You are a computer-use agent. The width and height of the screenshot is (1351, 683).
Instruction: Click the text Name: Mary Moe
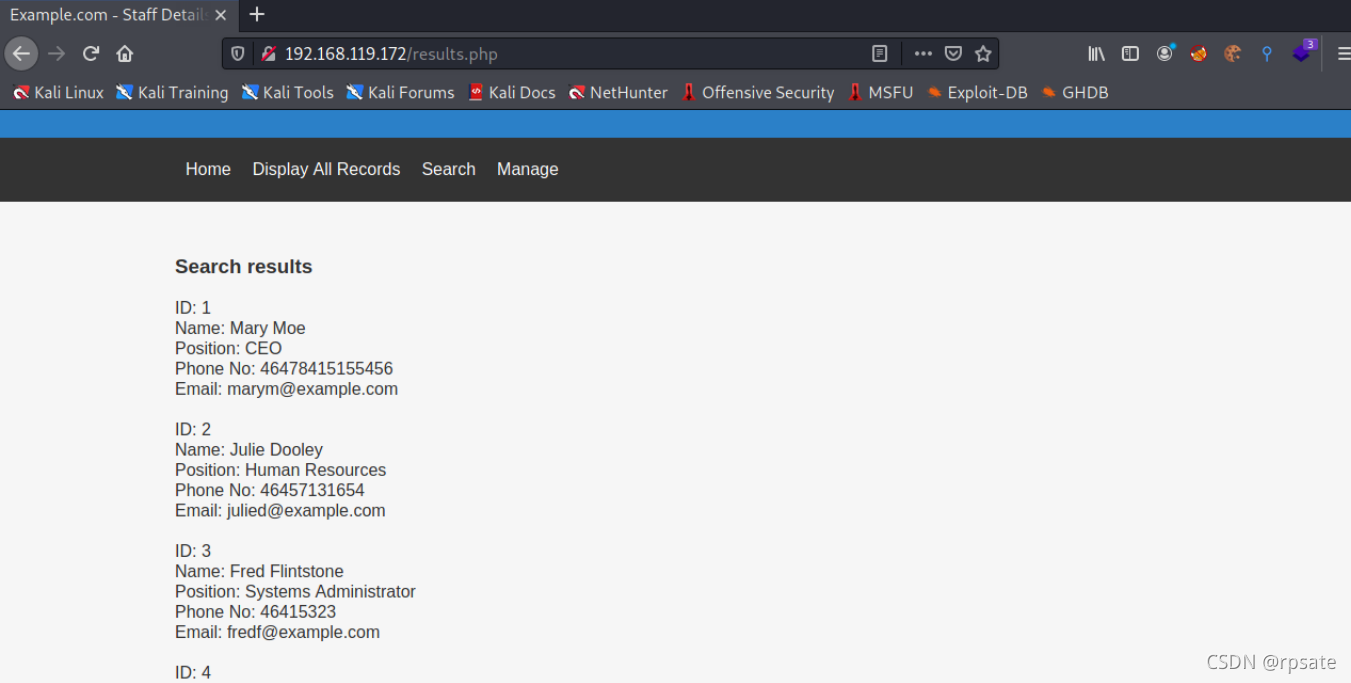coord(240,328)
